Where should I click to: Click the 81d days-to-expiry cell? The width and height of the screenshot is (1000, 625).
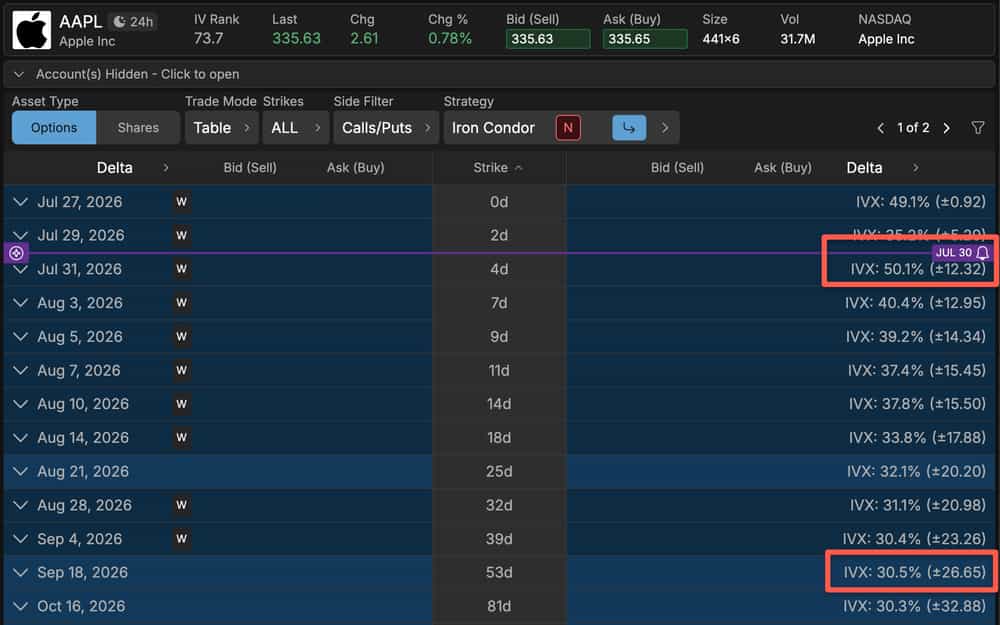(x=499, y=606)
